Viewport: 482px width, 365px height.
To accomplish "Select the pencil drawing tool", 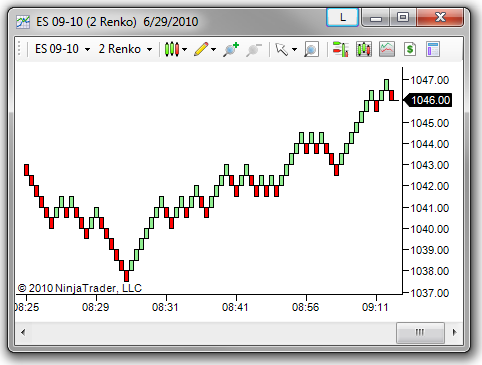I will (201, 49).
